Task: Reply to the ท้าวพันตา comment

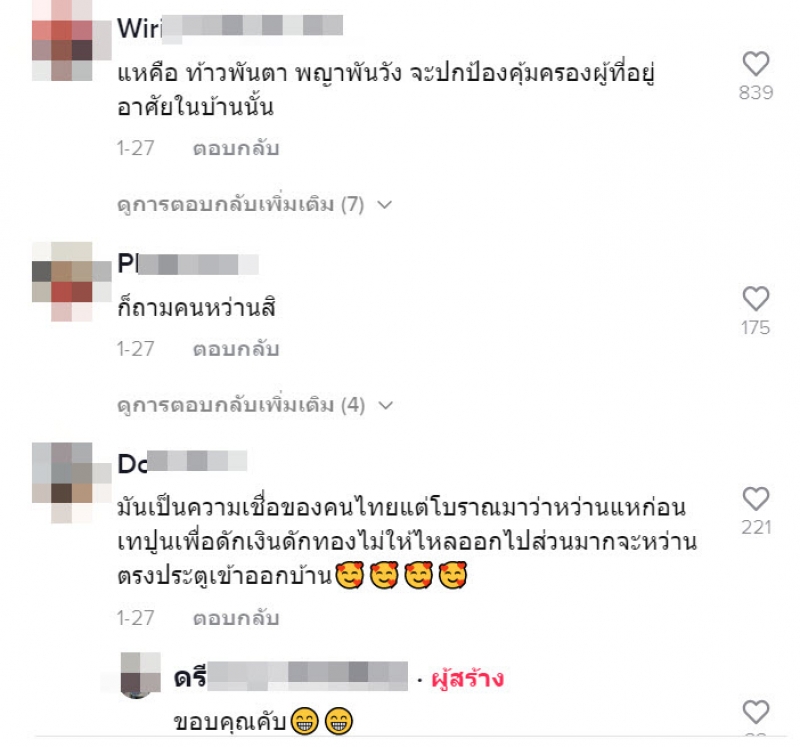Action: click(236, 148)
